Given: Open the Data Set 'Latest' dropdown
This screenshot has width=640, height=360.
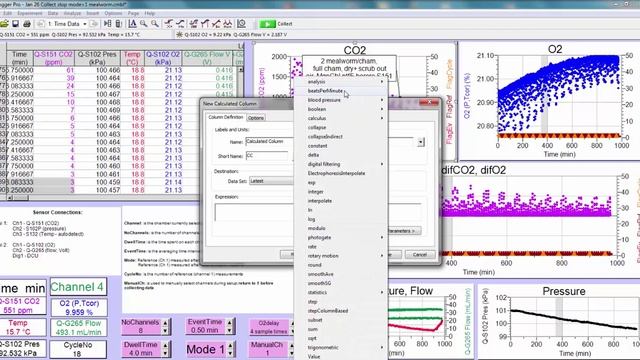Looking at the screenshot, I should pyautogui.click(x=271, y=181).
